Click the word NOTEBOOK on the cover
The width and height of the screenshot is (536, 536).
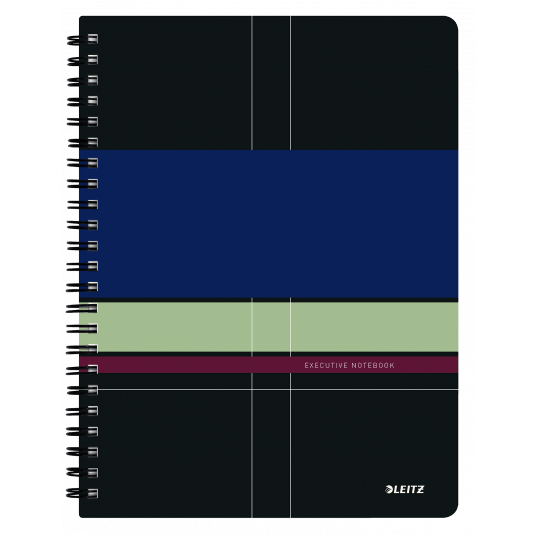point(373,365)
